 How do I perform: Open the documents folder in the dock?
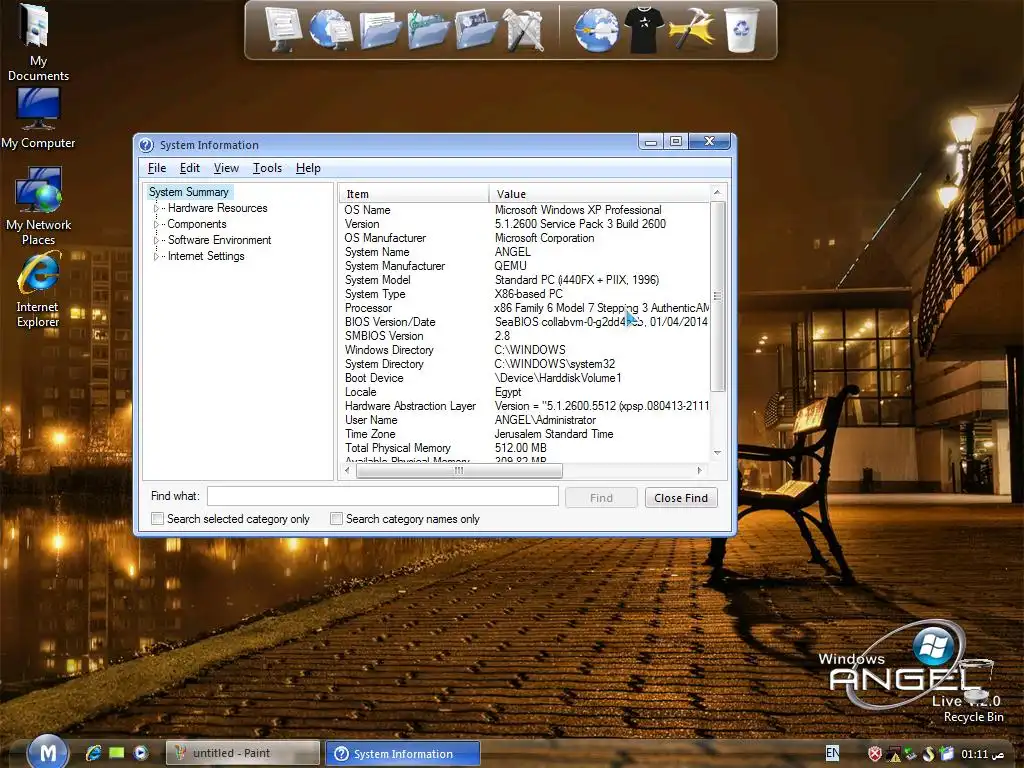click(x=380, y=30)
